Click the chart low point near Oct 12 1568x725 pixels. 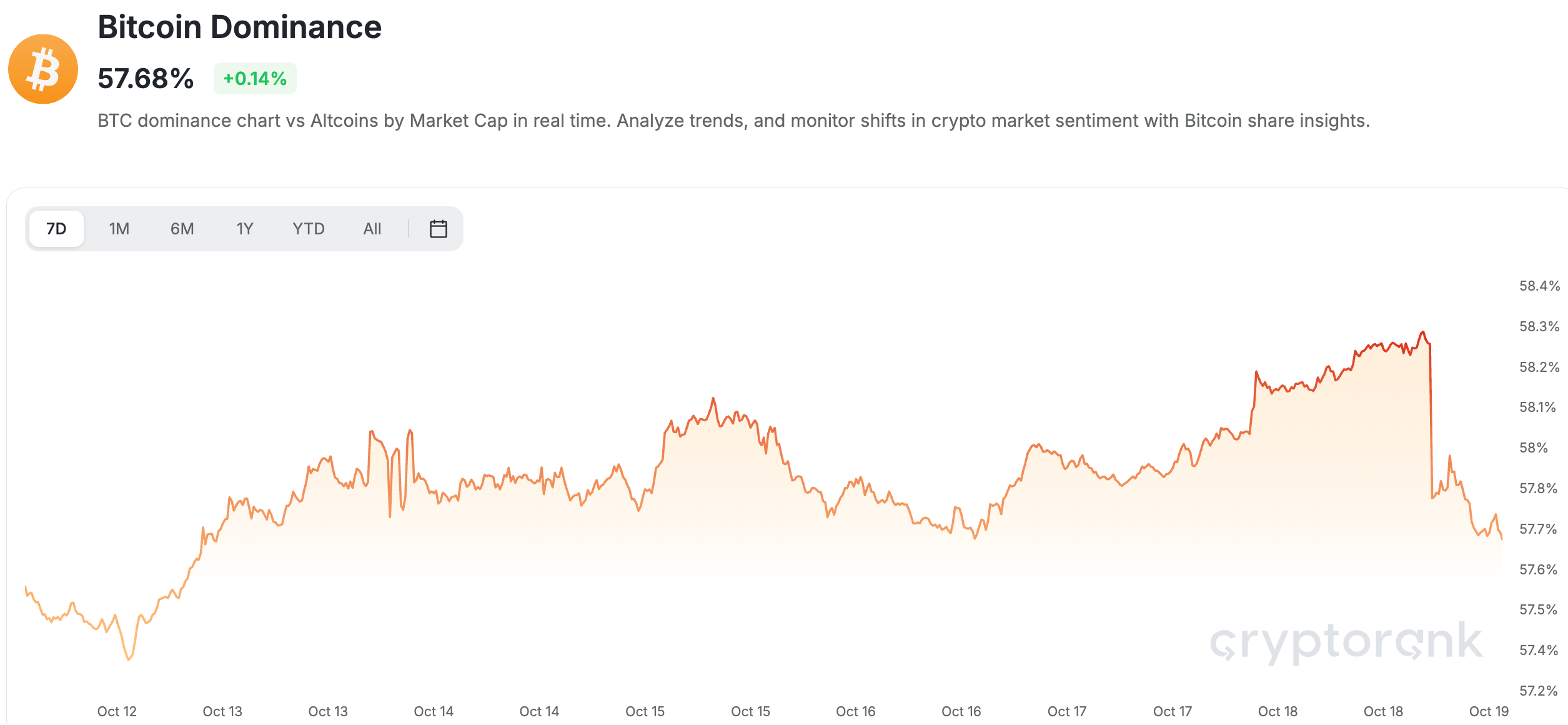tap(129, 659)
